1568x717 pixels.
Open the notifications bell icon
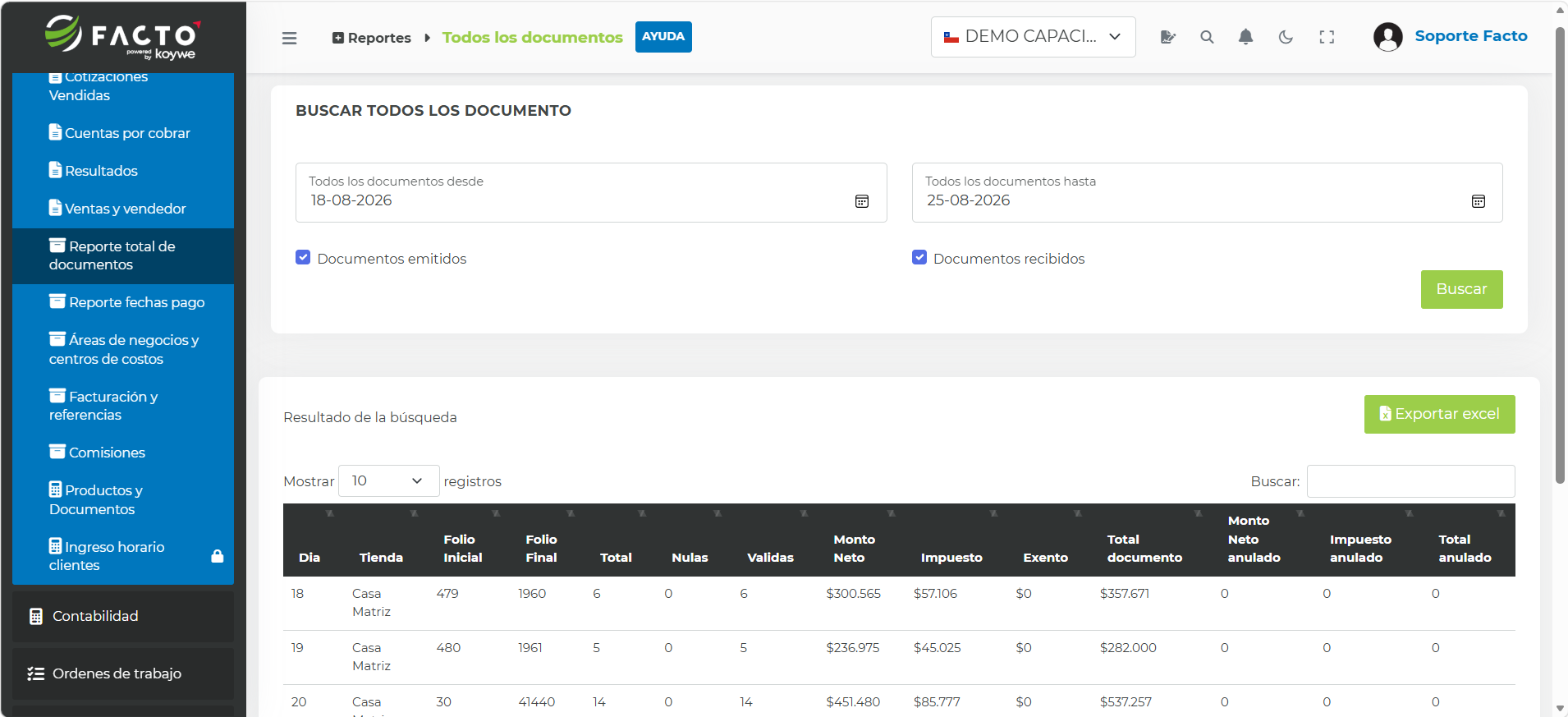point(1245,37)
